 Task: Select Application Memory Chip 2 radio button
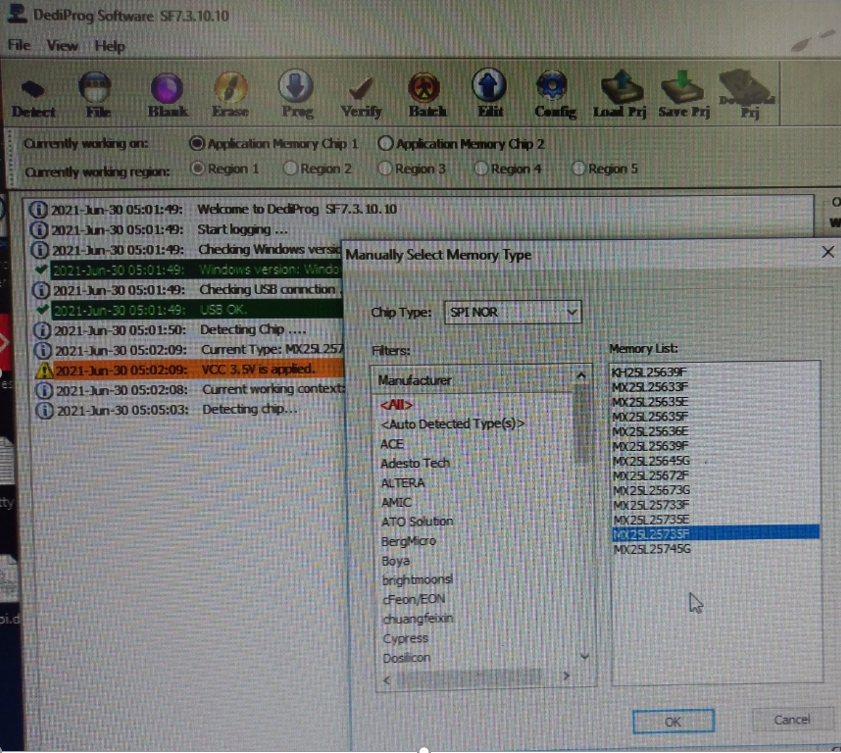[386, 143]
